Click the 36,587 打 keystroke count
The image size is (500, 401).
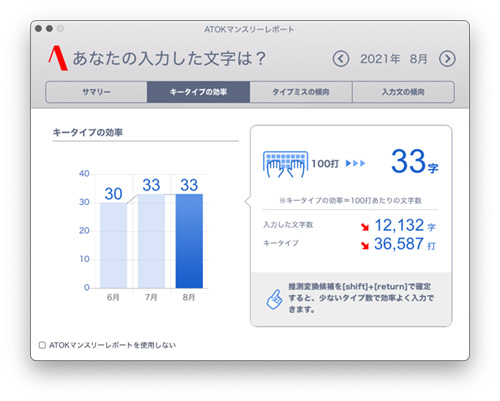[x=405, y=244]
